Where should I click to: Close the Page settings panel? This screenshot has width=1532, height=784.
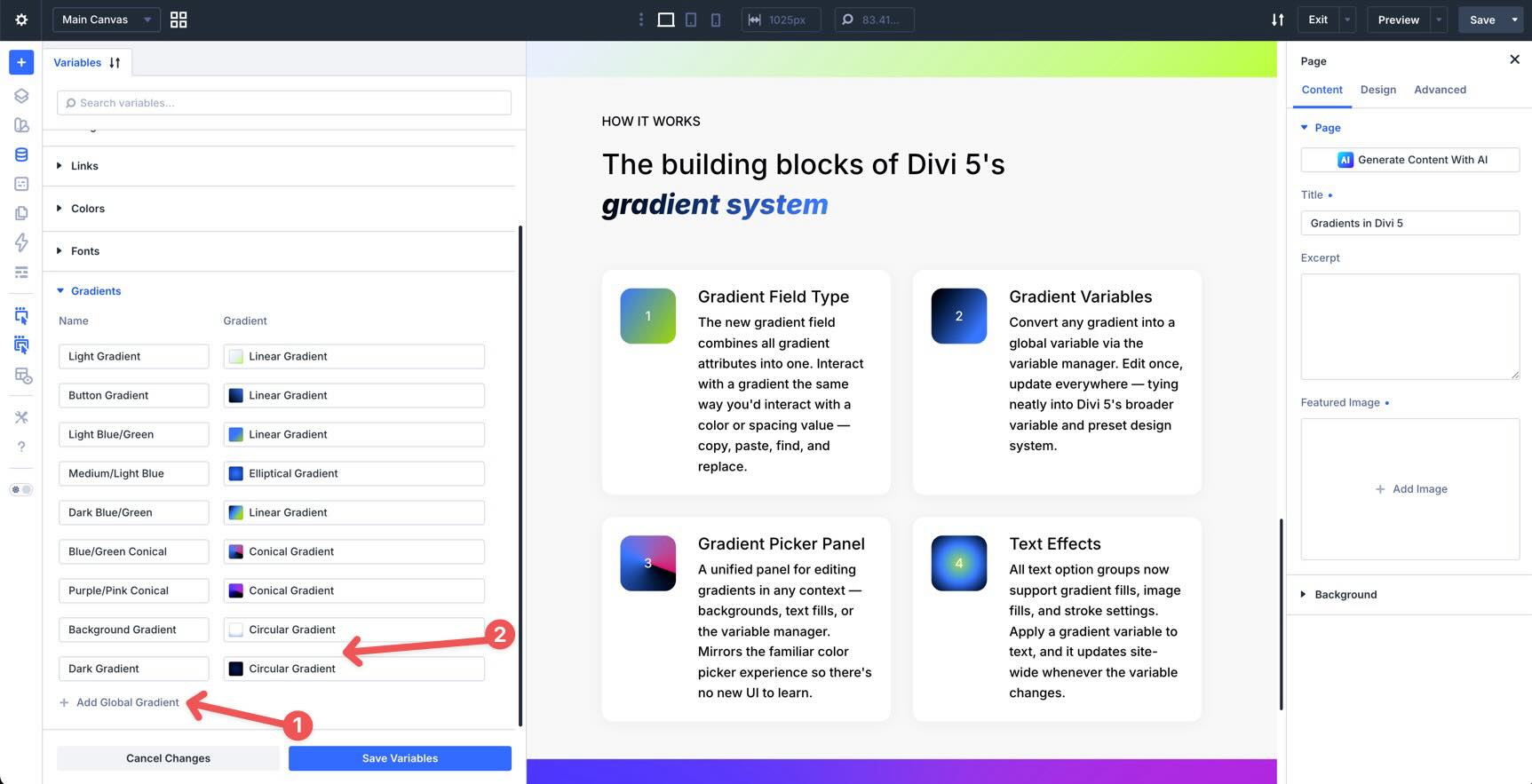[x=1514, y=59]
